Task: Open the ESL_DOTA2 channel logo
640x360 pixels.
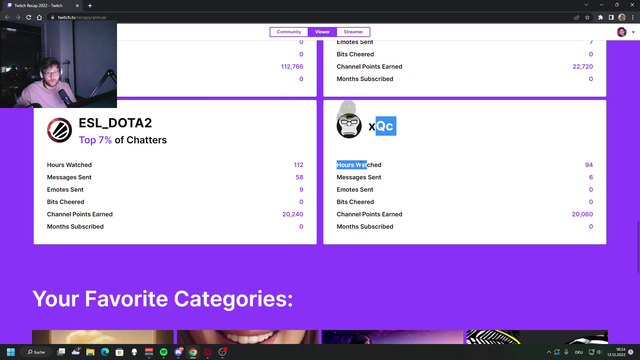Action: 59,130
